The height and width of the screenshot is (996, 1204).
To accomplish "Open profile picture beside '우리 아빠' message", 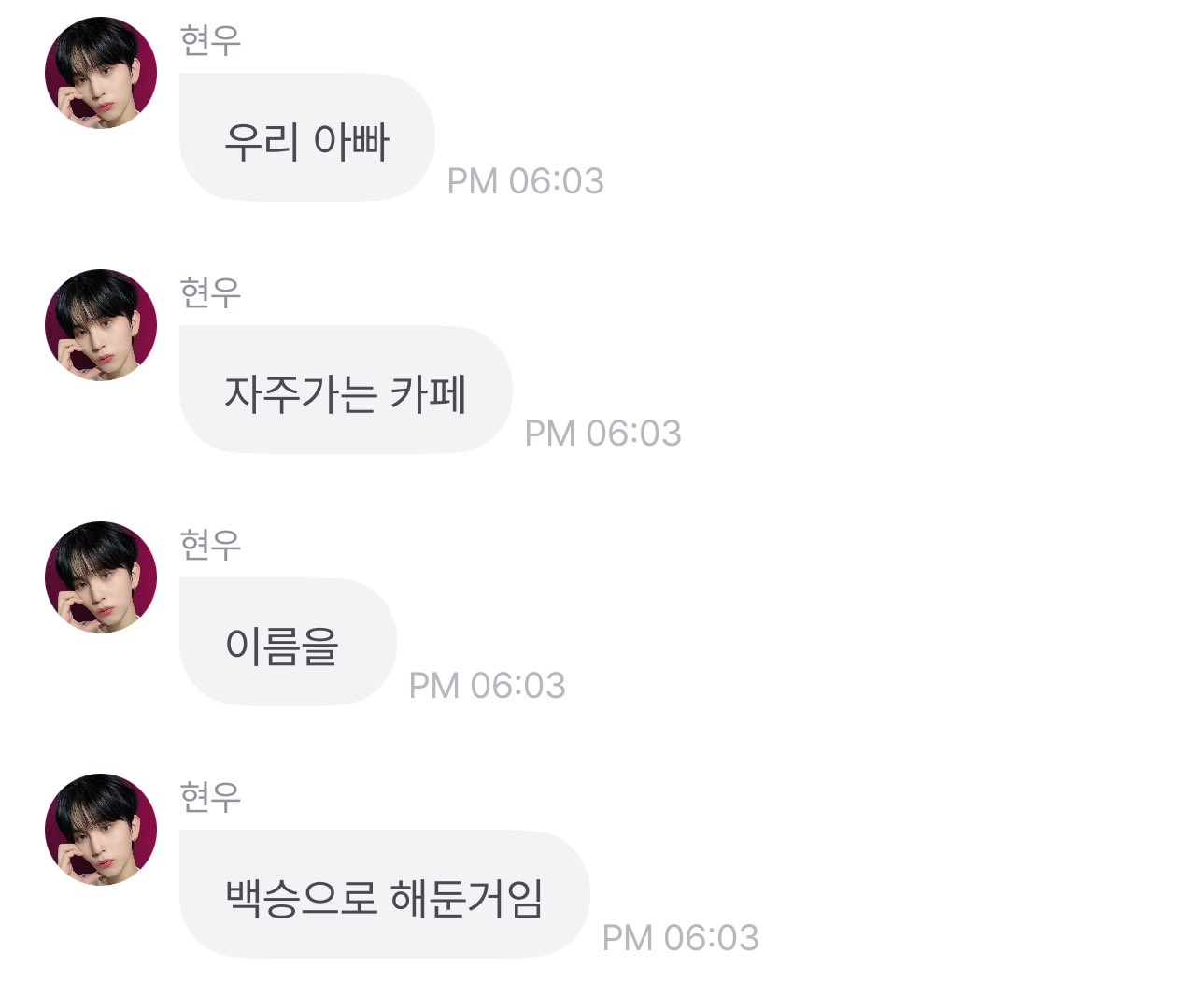I will click(101, 73).
